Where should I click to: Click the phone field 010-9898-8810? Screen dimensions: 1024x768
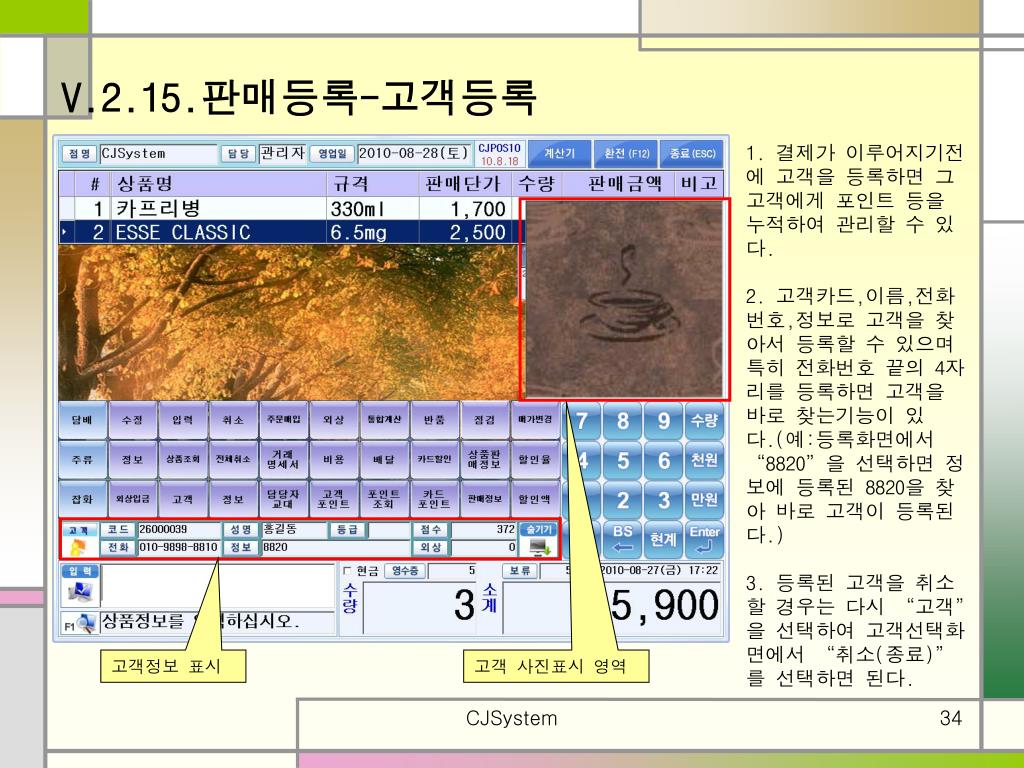(179, 547)
